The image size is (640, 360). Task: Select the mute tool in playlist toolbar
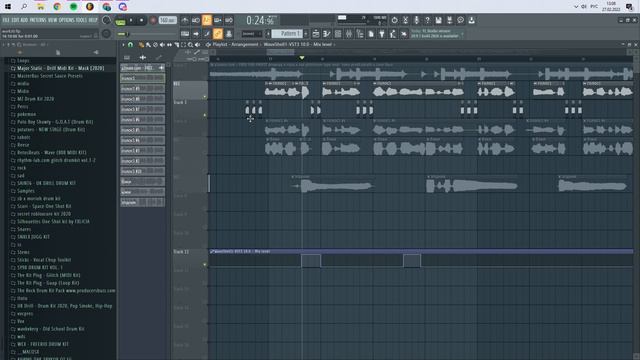click(162, 44)
